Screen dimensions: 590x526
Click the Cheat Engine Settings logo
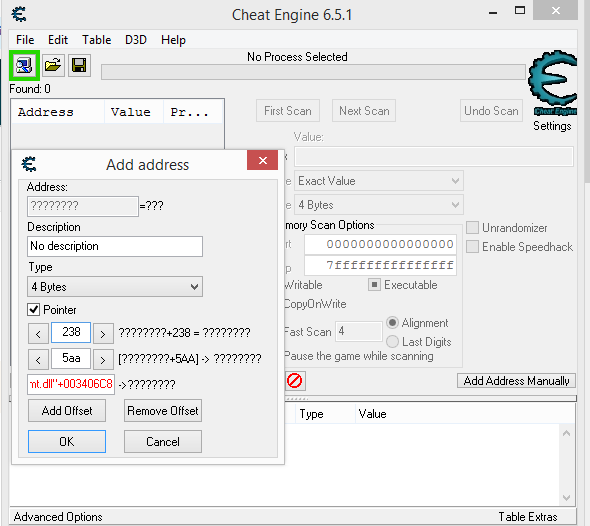tap(552, 83)
